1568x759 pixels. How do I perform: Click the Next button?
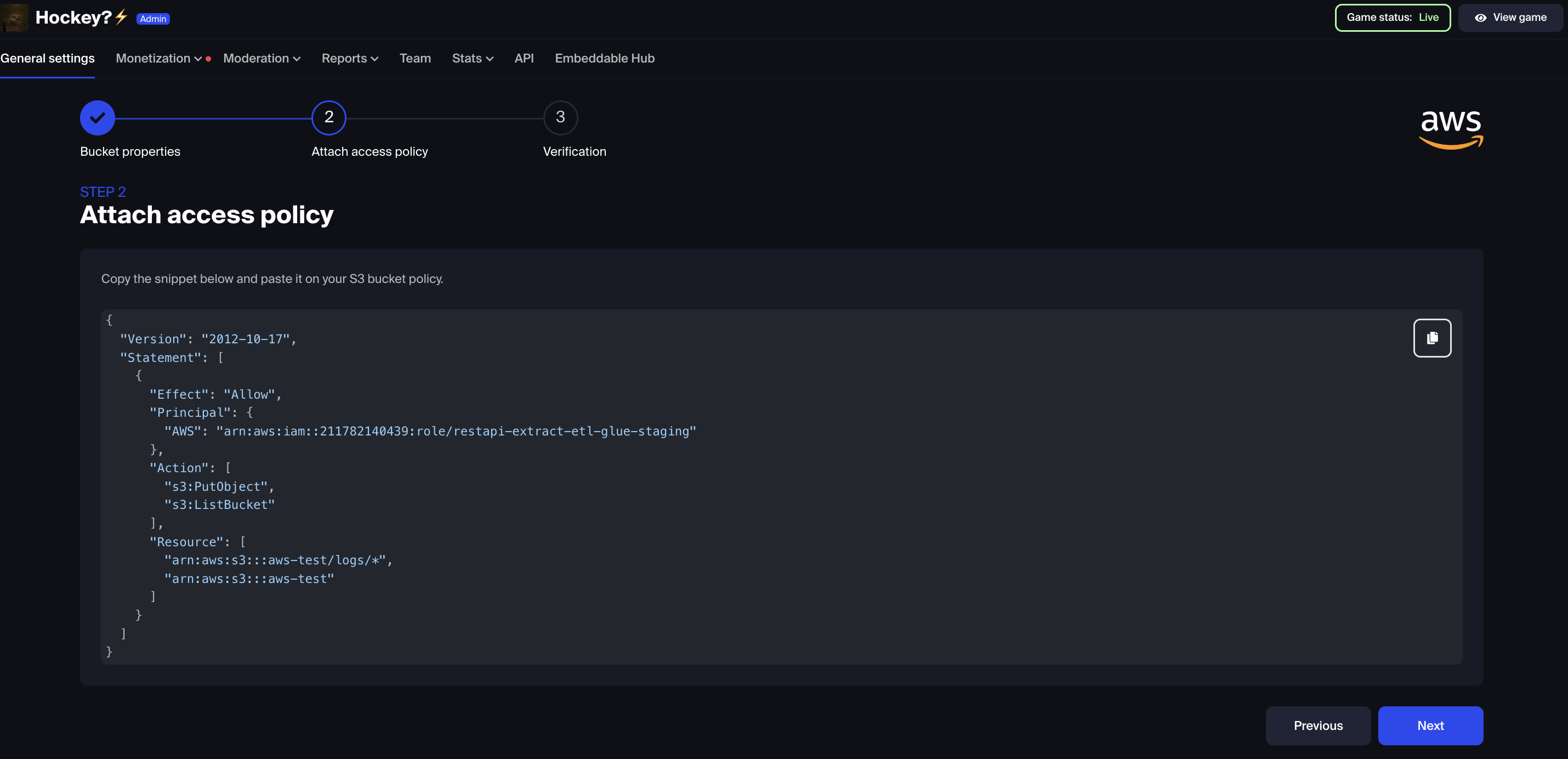tap(1430, 726)
